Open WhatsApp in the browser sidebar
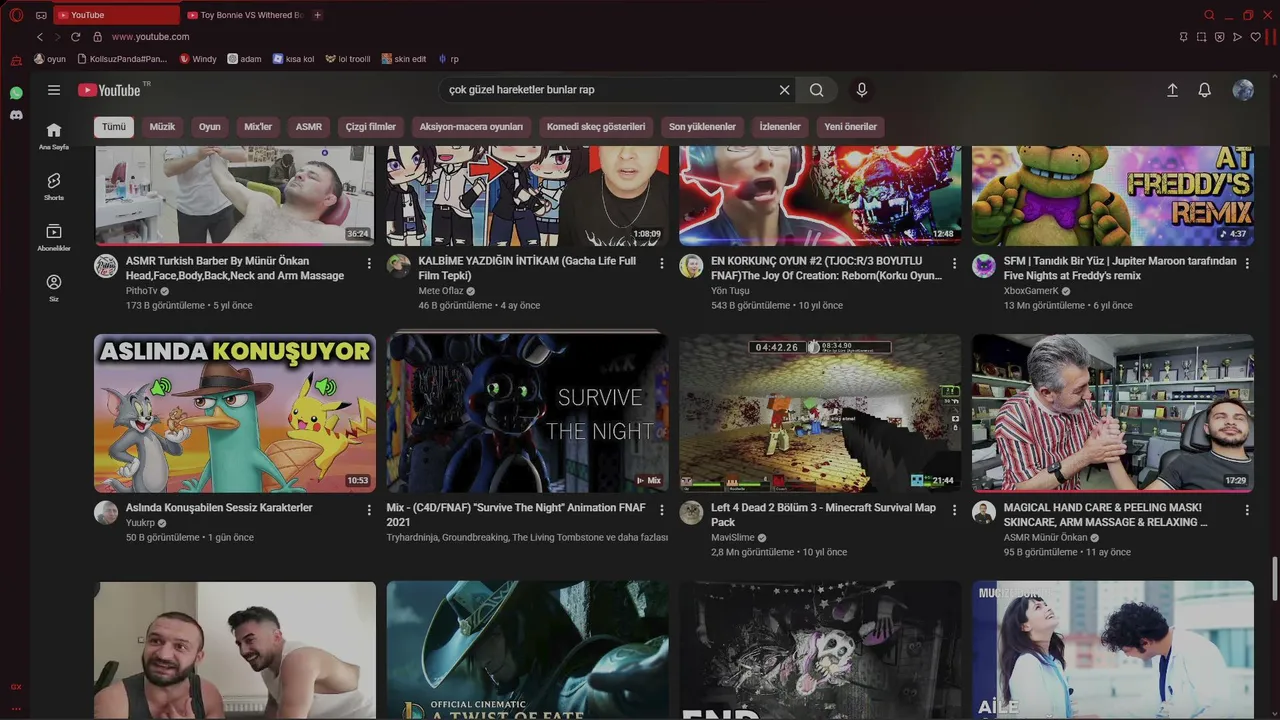The height and width of the screenshot is (720, 1280). (16, 93)
